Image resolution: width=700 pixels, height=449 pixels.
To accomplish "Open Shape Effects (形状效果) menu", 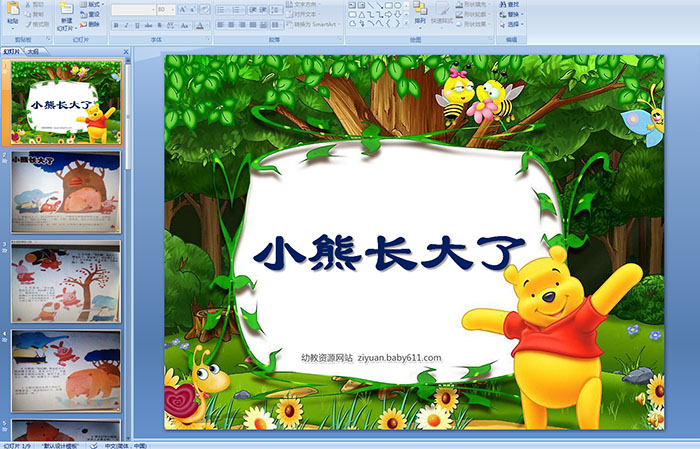I will point(474,24).
